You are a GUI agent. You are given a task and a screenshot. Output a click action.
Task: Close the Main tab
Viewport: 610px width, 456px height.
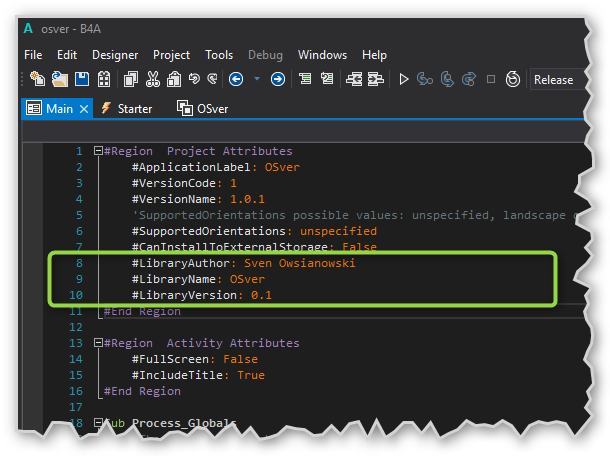[x=84, y=109]
